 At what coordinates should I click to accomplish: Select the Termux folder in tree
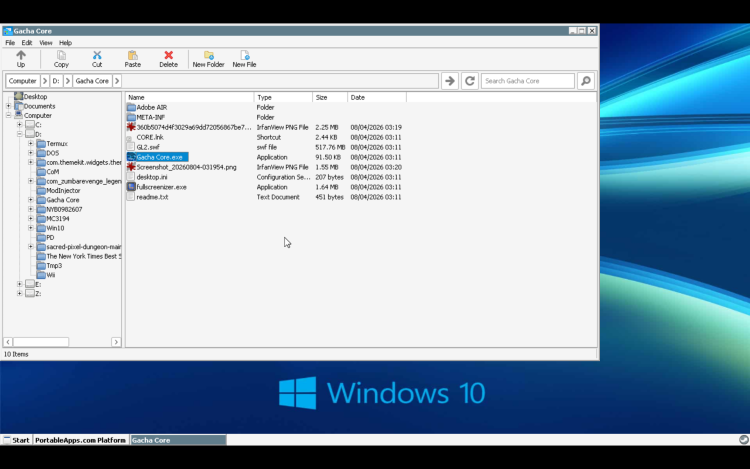pyautogui.click(x=52, y=143)
